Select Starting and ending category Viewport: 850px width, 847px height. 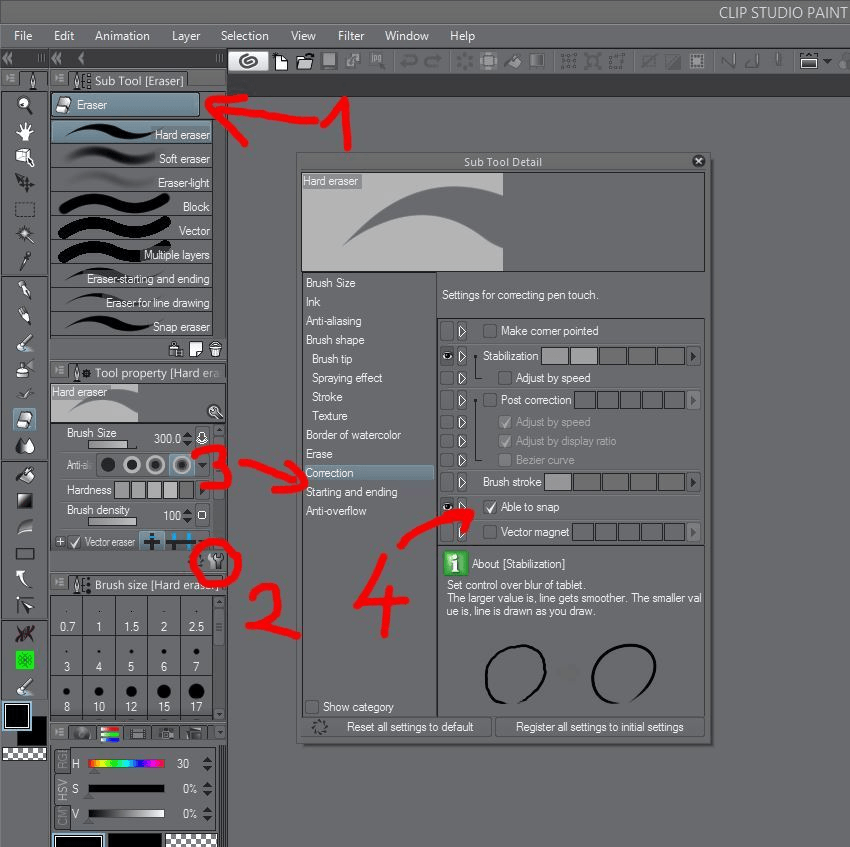[x=352, y=492]
